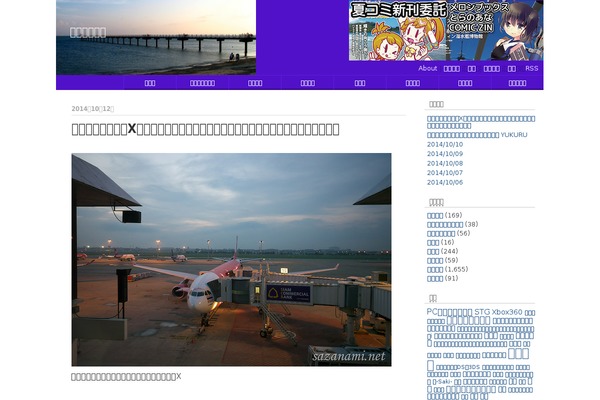The image size is (600, 400).
Task: Open the About link in the header
Action: (427, 68)
